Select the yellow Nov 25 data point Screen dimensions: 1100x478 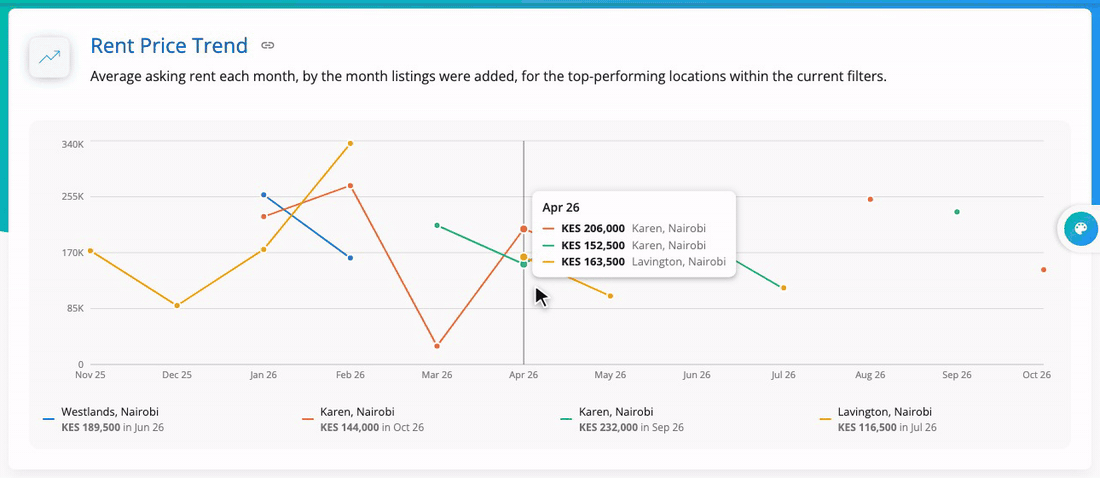pos(90,251)
